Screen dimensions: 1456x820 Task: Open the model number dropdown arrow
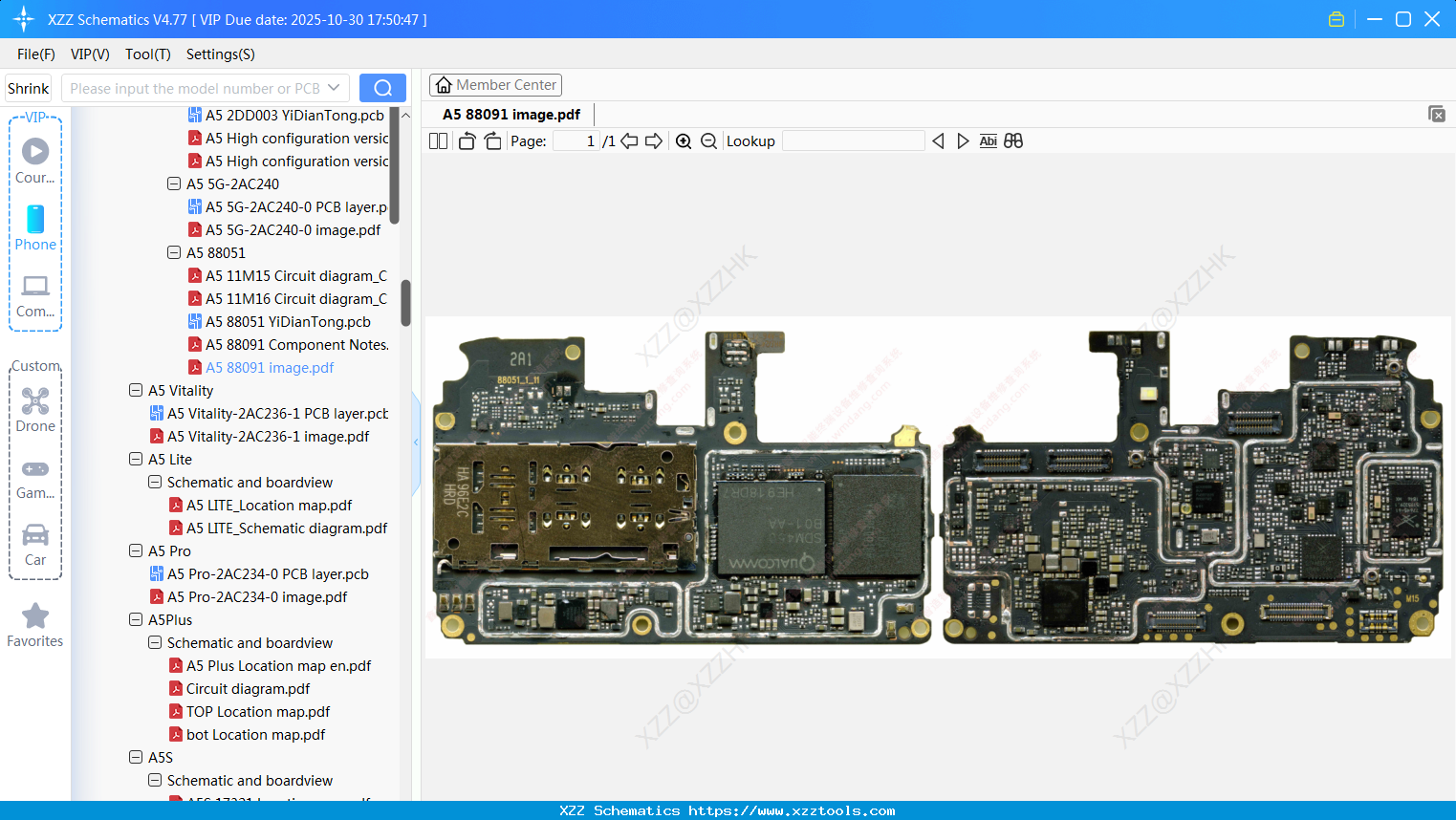[x=334, y=88]
